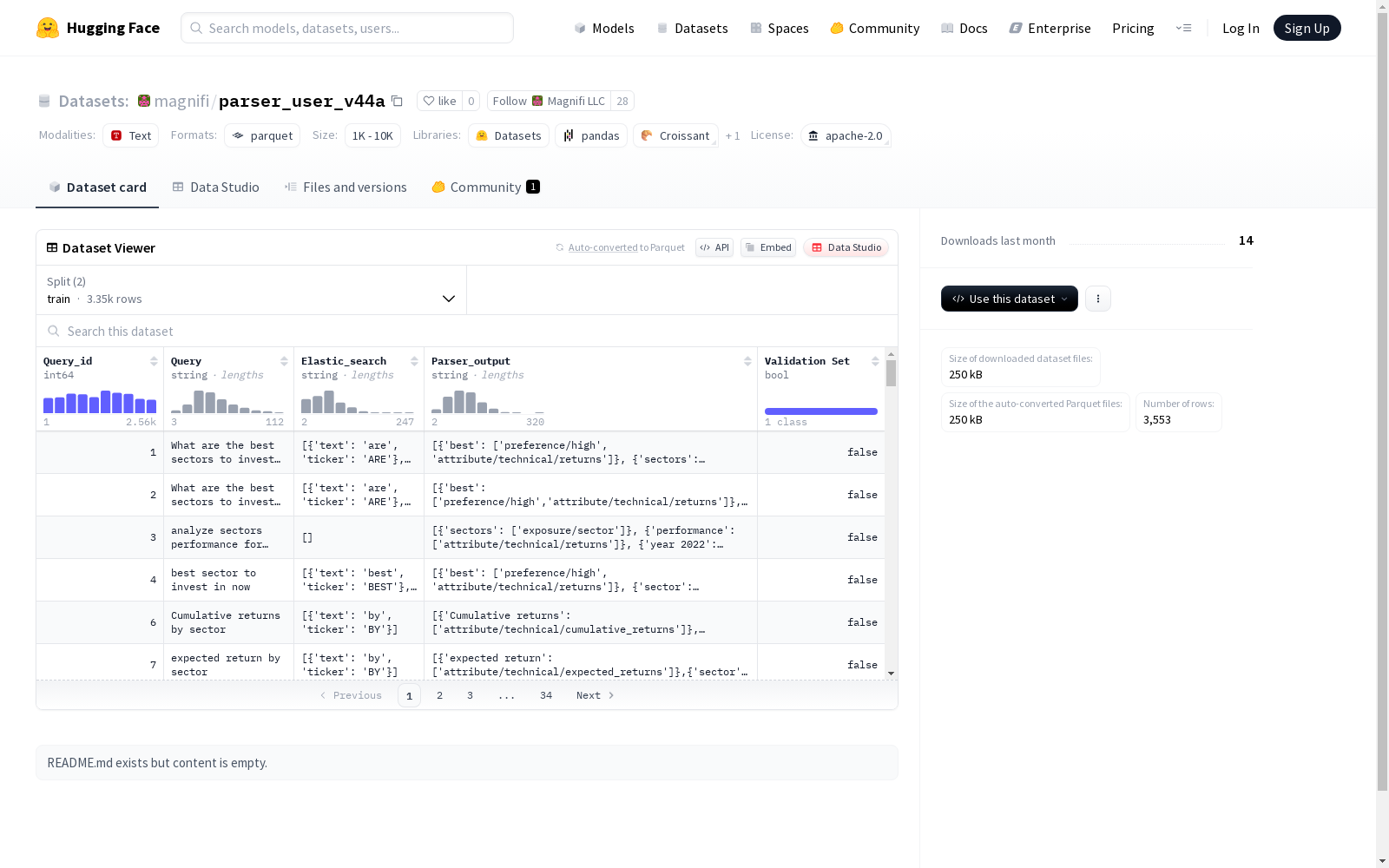Click the heart like icon
1389x868 pixels.
pos(428,101)
